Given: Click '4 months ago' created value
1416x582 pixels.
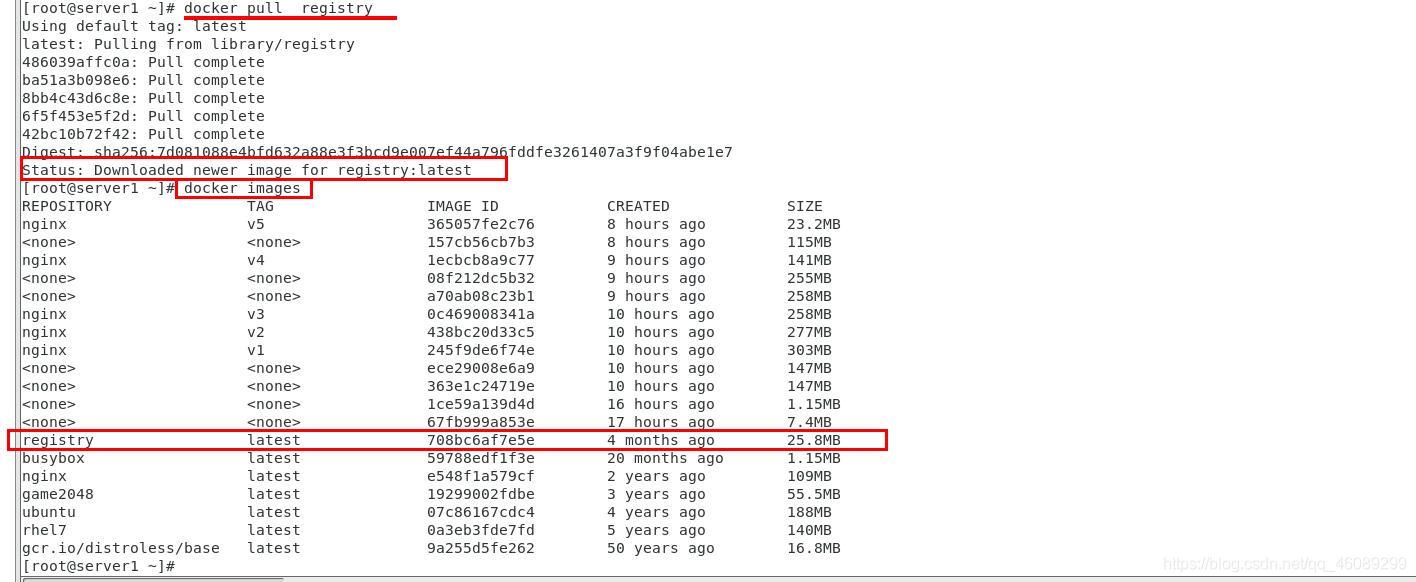Looking at the screenshot, I should coord(661,440).
